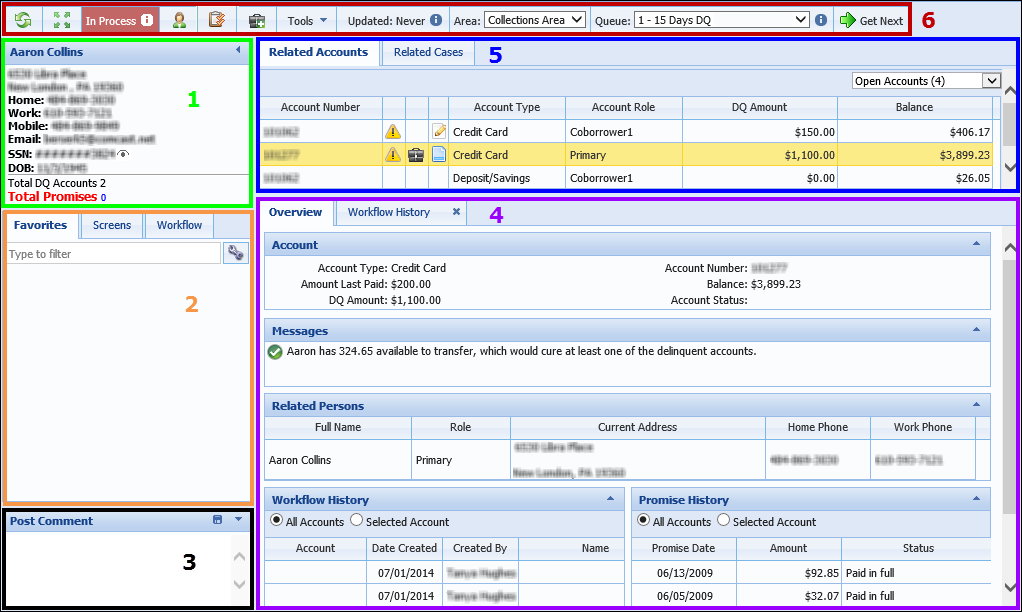This screenshot has height=612, width=1022.
Task: Sort by the Balance column header
Action: pyautogui.click(x=914, y=108)
